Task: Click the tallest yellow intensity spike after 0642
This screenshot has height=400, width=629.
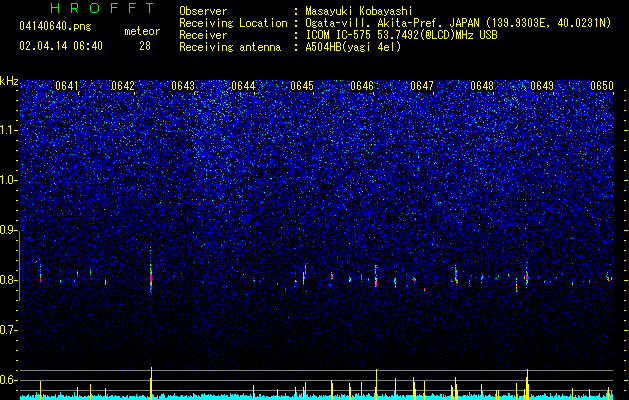Action: pyautogui.click(x=151, y=383)
